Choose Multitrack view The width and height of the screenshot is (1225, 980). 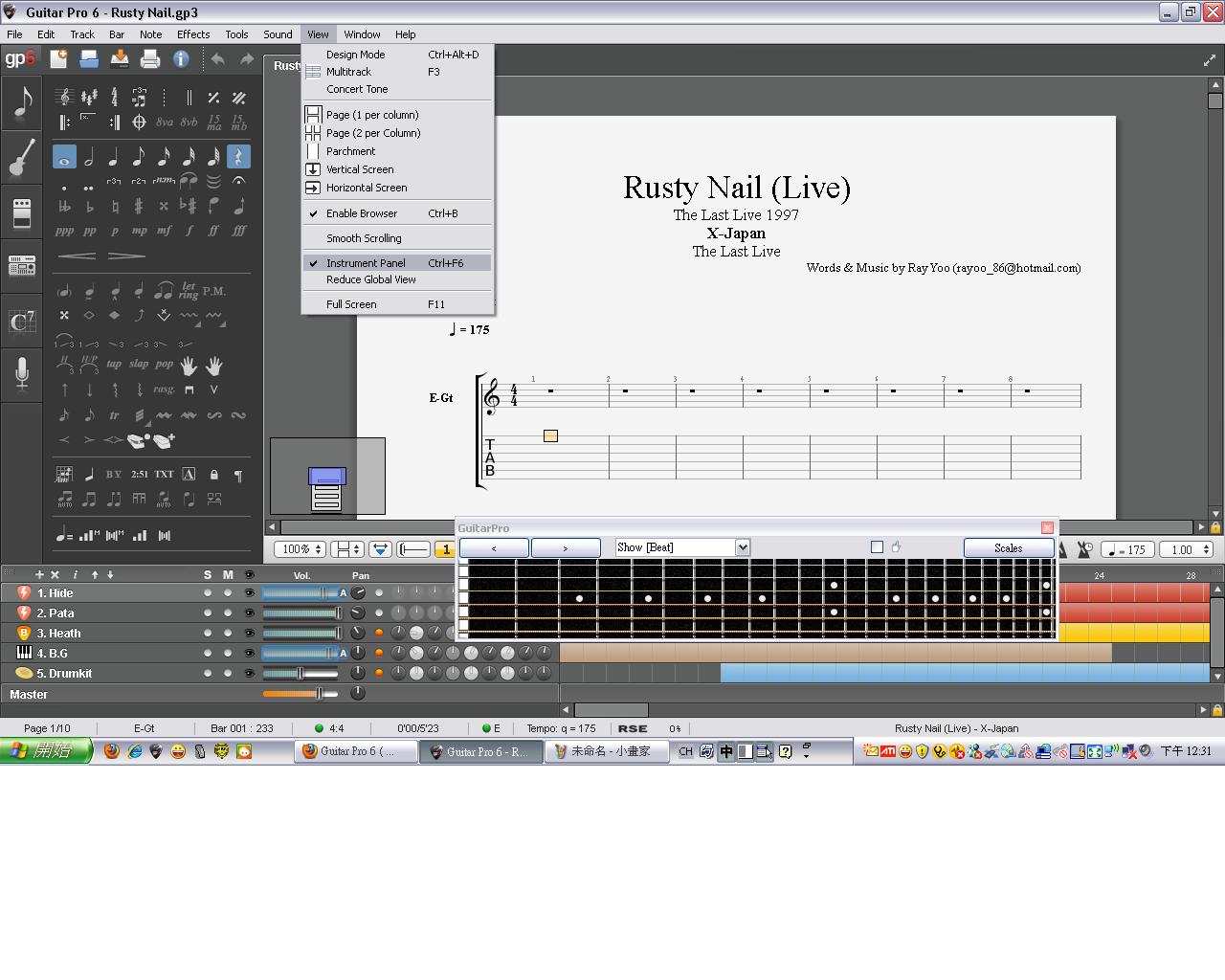point(397,72)
